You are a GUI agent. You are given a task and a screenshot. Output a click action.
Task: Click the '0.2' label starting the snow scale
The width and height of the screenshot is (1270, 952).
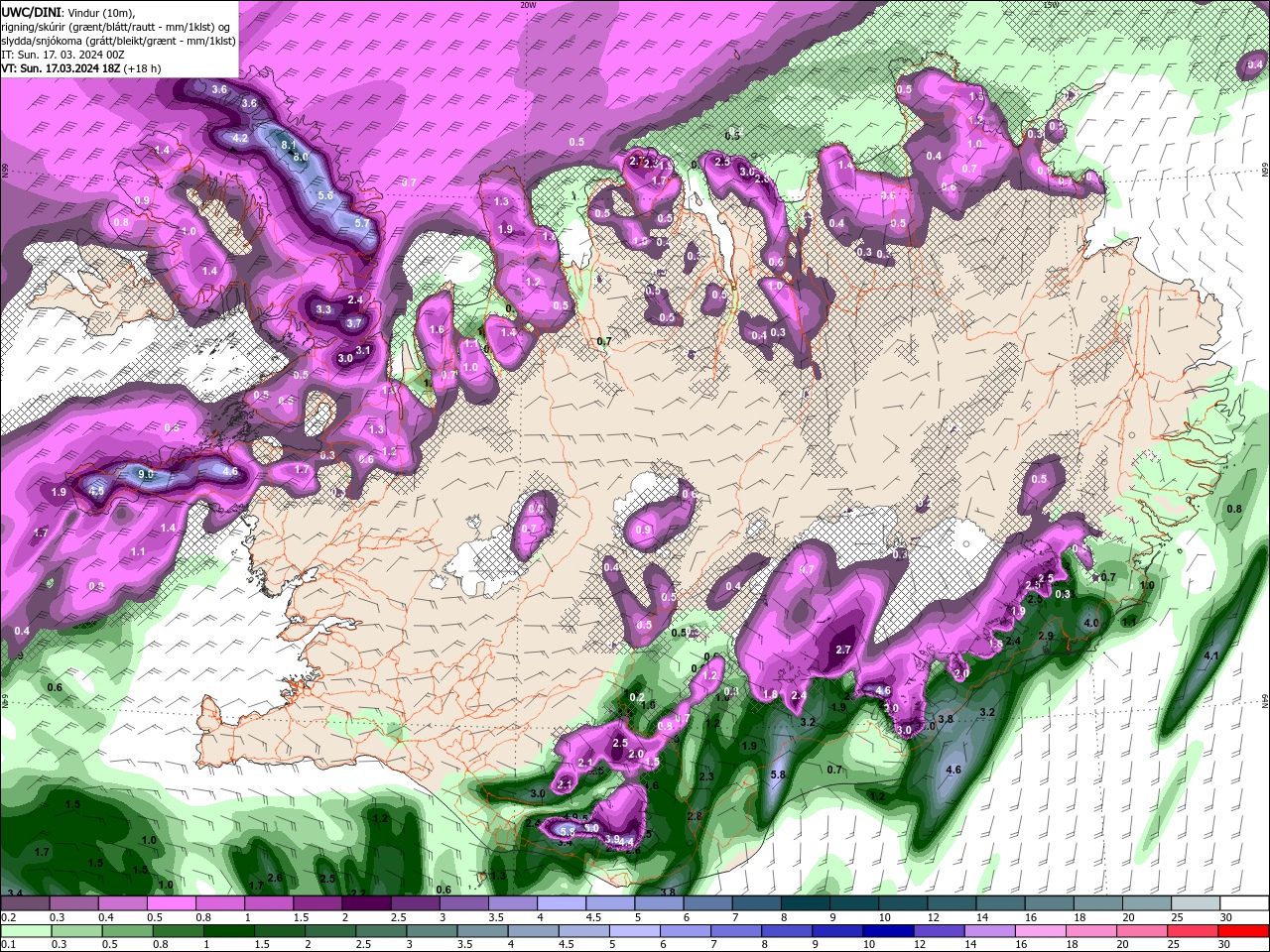pyautogui.click(x=9, y=917)
